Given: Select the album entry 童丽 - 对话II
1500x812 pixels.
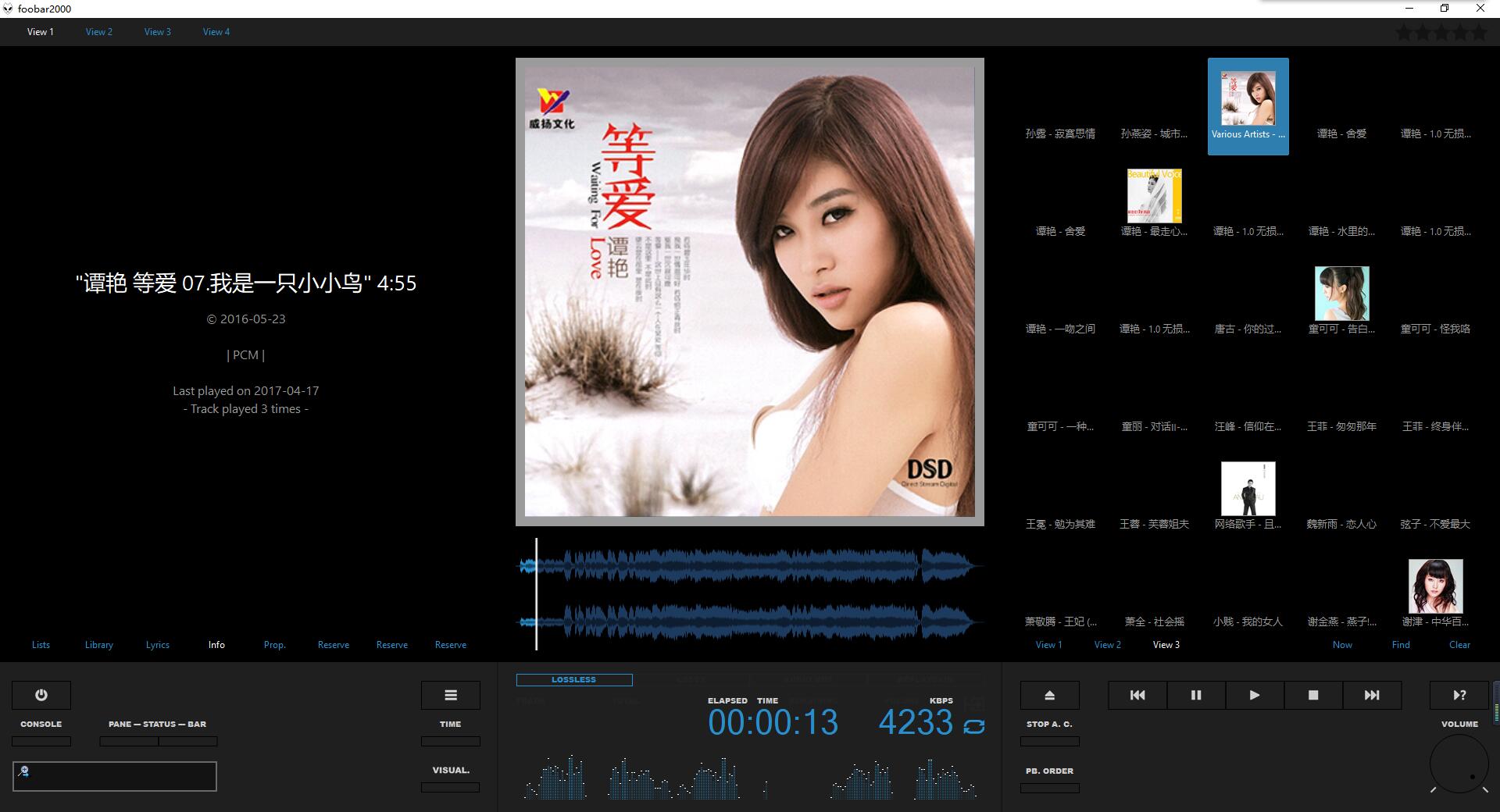Looking at the screenshot, I should coord(1155,426).
